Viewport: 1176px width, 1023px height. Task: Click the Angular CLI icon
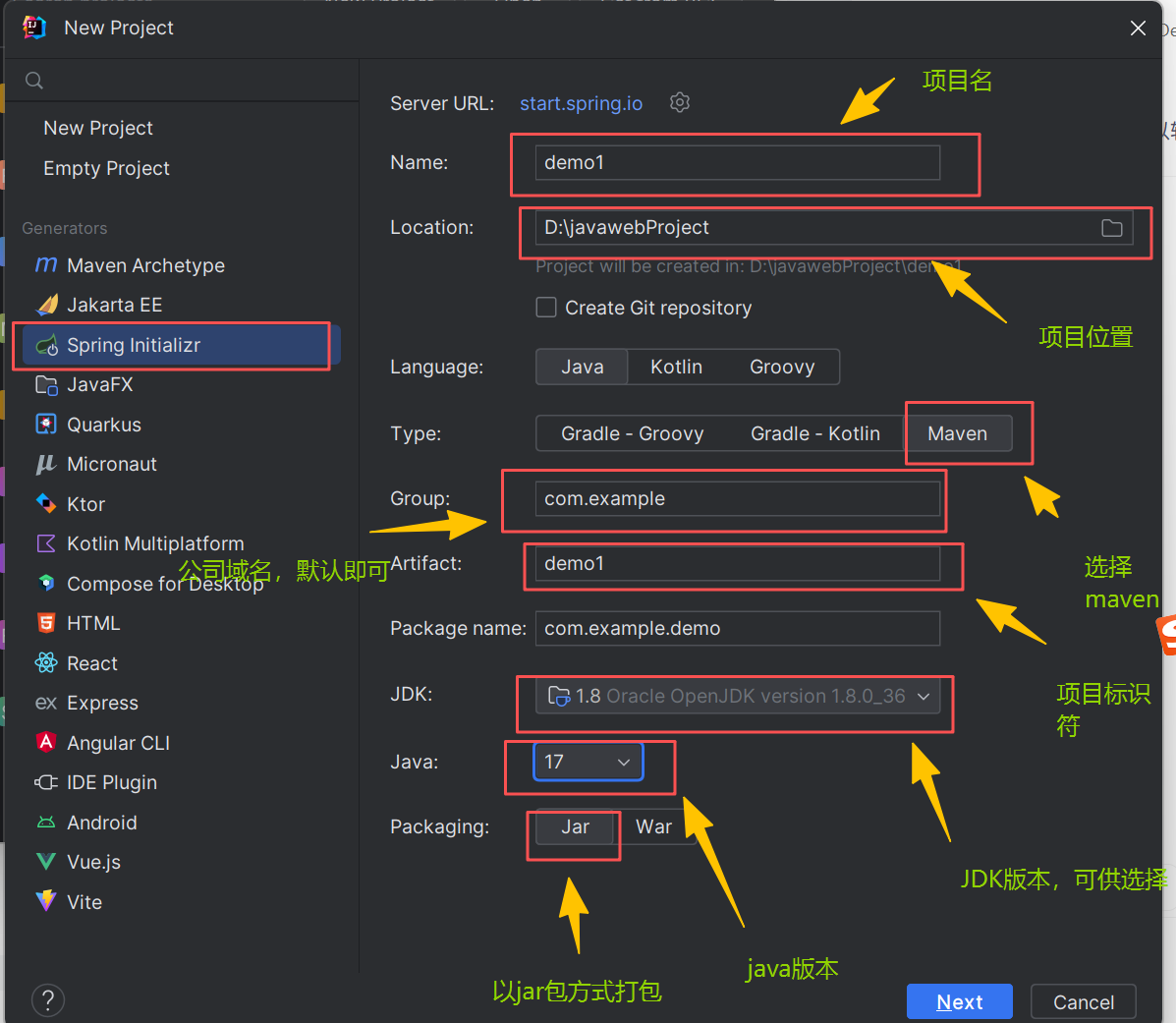(46, 743)
